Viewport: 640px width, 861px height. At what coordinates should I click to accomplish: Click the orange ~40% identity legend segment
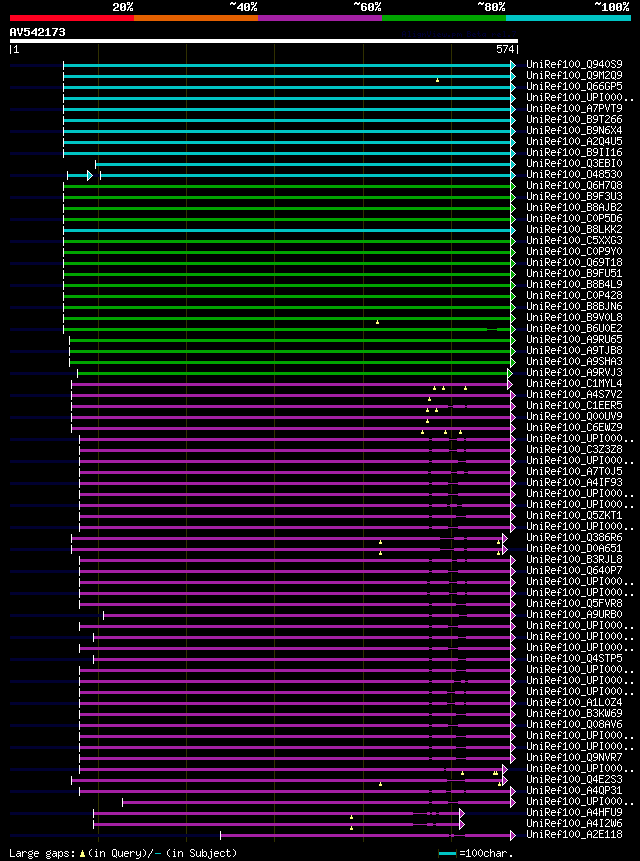coord(196,18)
